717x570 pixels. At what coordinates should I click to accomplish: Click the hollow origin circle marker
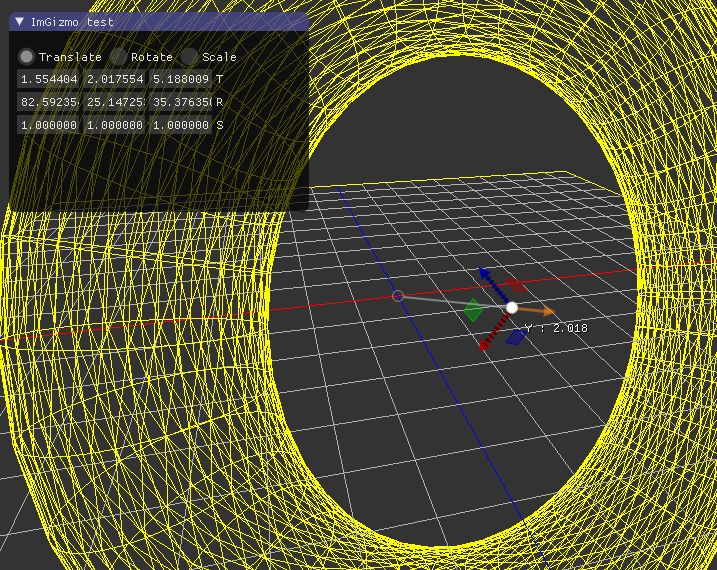tap(398, 296)
